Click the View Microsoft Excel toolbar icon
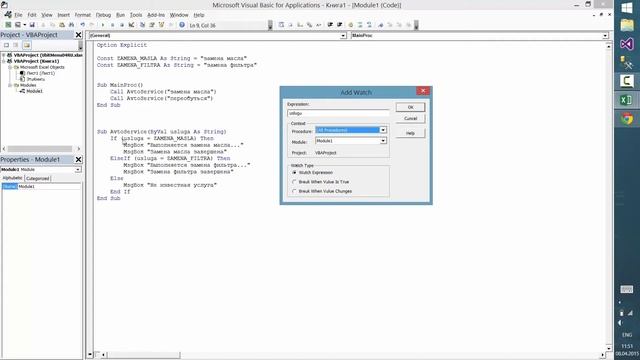The height and width of the screenshot is (360, 640). click(x=8, y=25)
